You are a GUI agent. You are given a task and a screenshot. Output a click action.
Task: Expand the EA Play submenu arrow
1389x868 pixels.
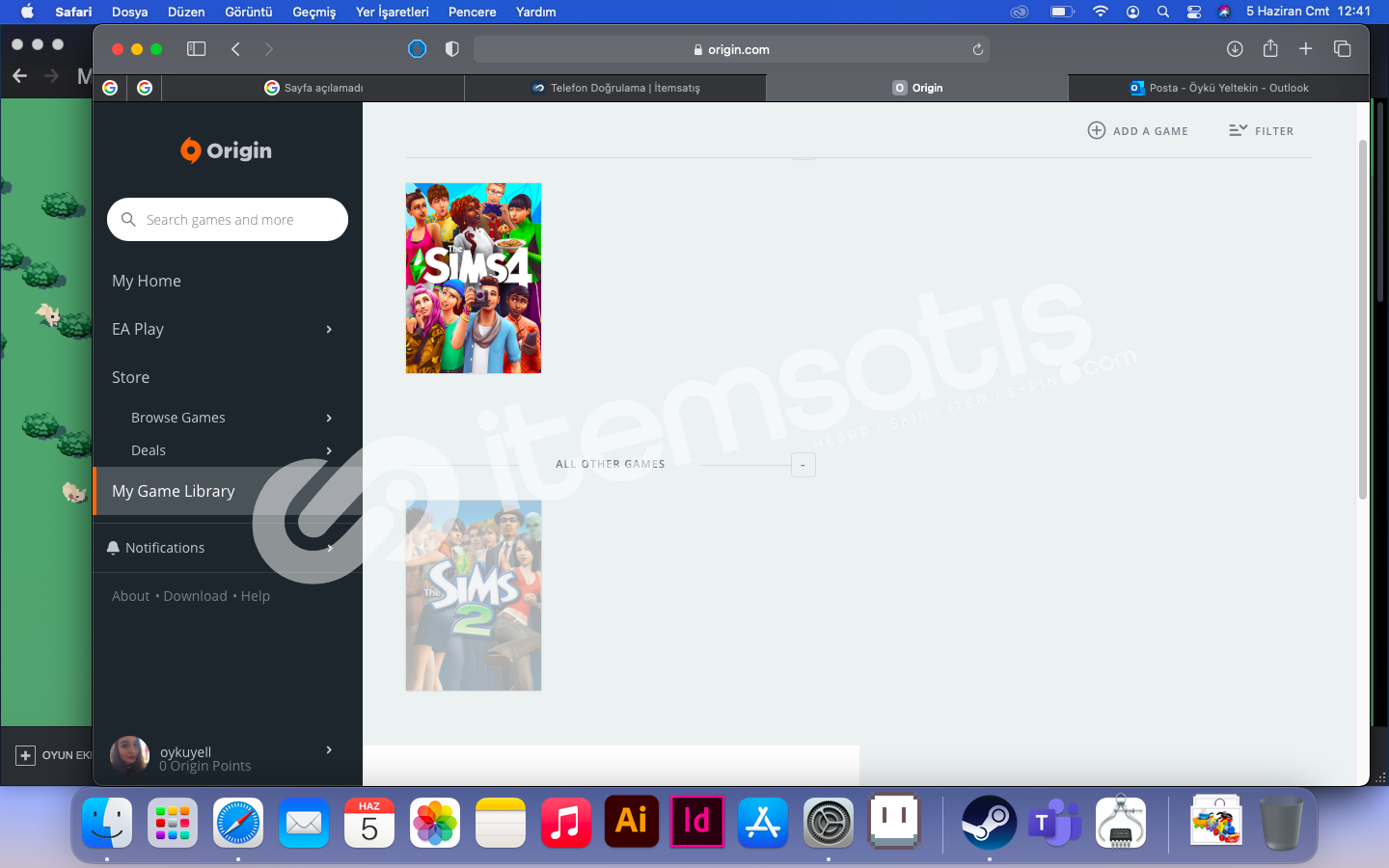pos(329,329)
